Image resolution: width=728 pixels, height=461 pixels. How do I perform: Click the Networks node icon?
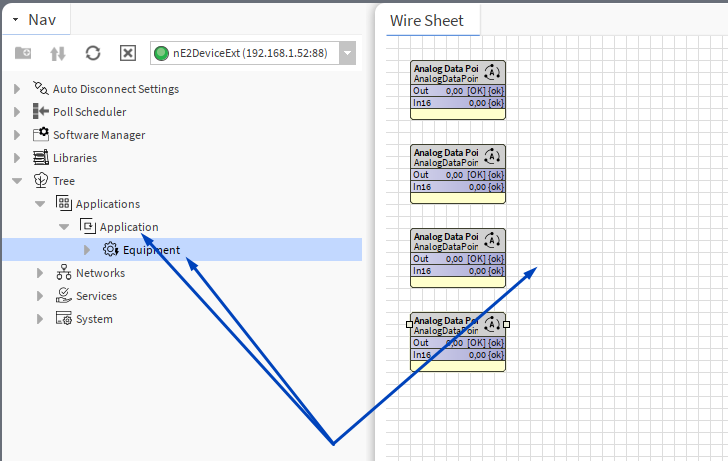[x=64, y=273]
